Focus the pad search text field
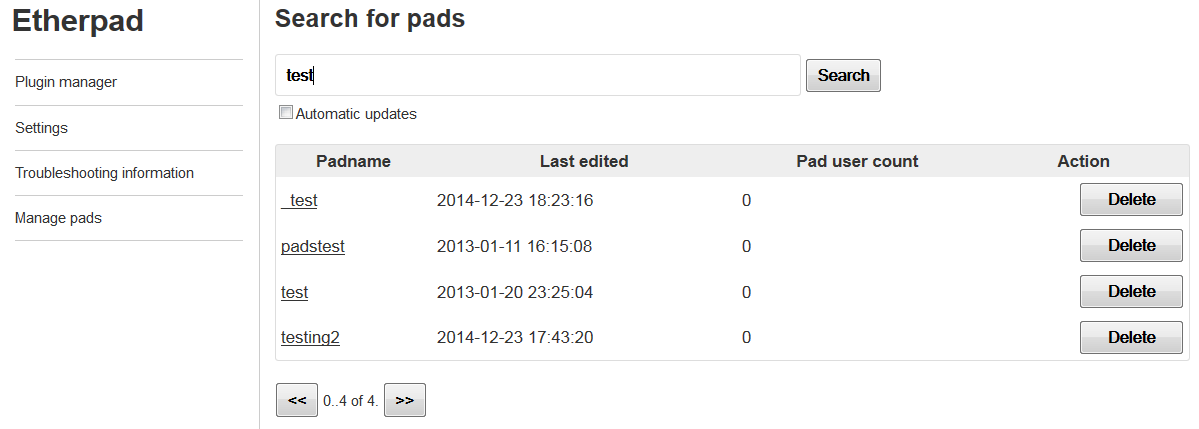Viewport: 1199px width, 429px height. pyautogui.click(x=537, y=75)
